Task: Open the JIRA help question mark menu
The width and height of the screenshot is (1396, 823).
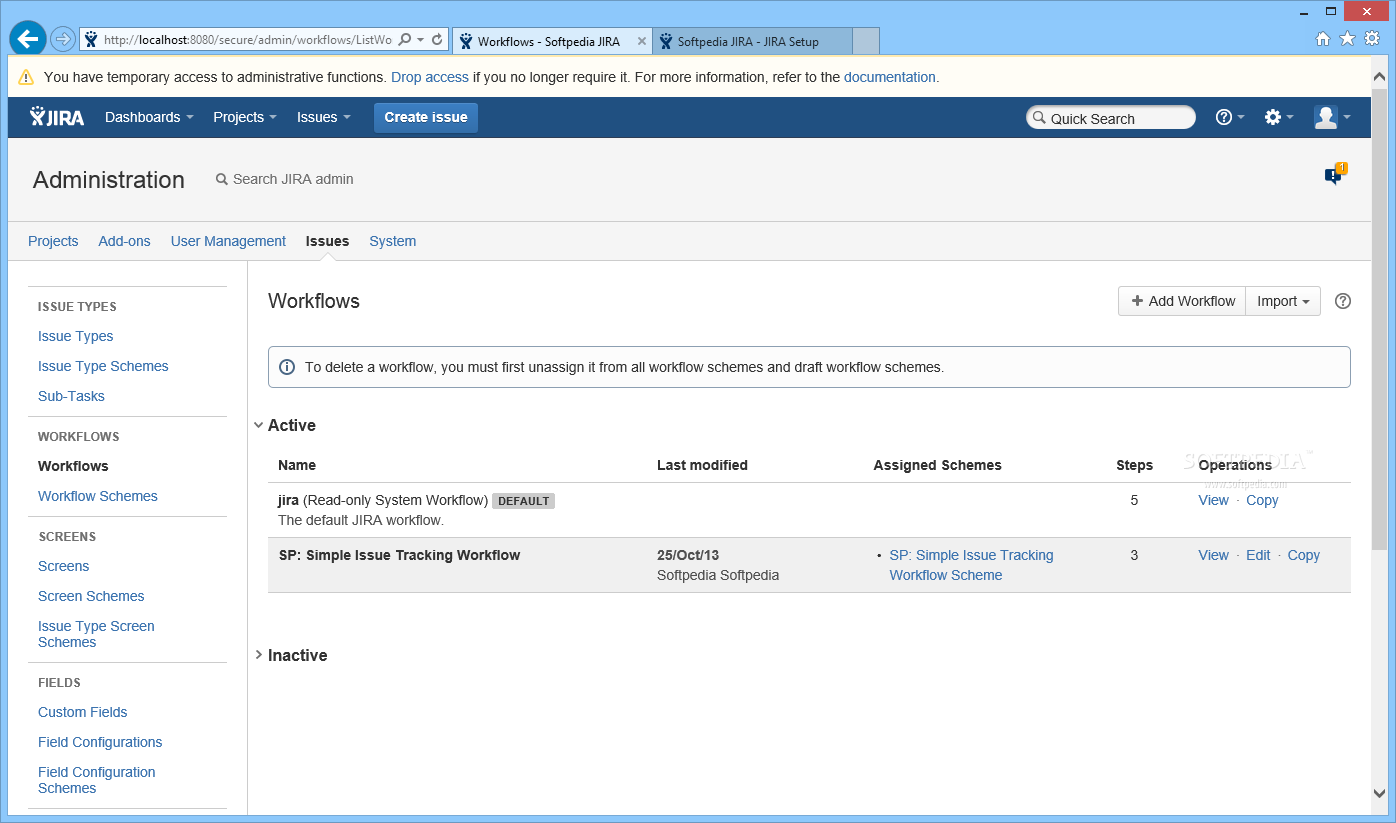Action: pyautogui.click(x=1230, y=117)
